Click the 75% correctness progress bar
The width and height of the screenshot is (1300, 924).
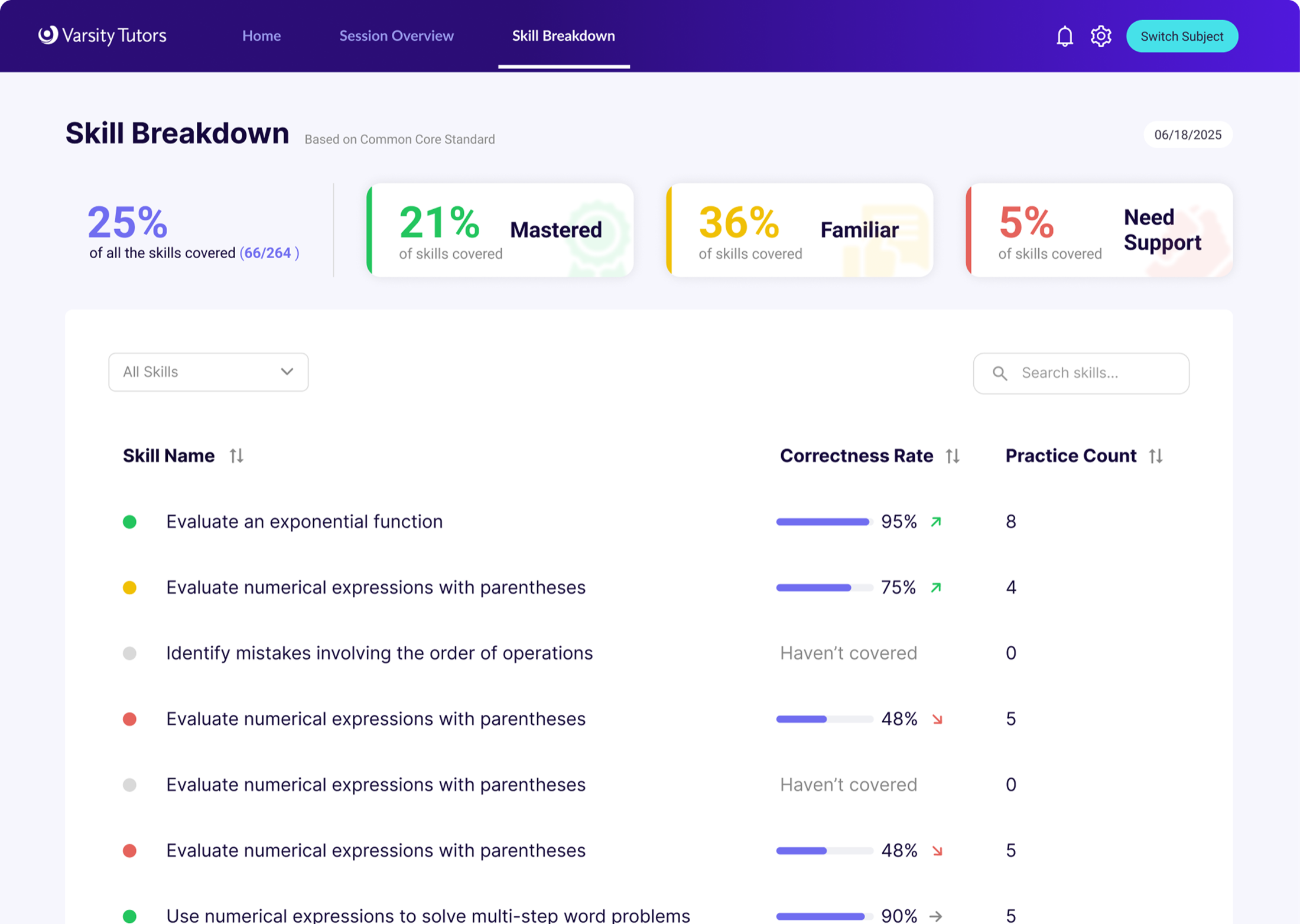[824, 587]
